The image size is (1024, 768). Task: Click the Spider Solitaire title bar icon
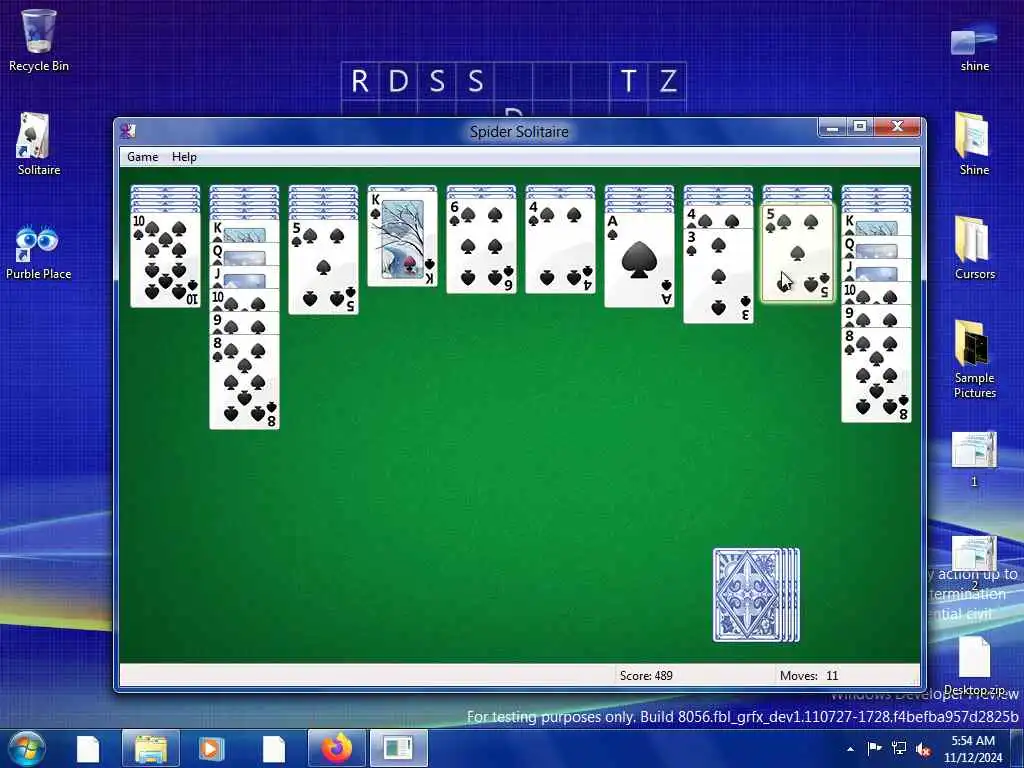pos(128,131)
